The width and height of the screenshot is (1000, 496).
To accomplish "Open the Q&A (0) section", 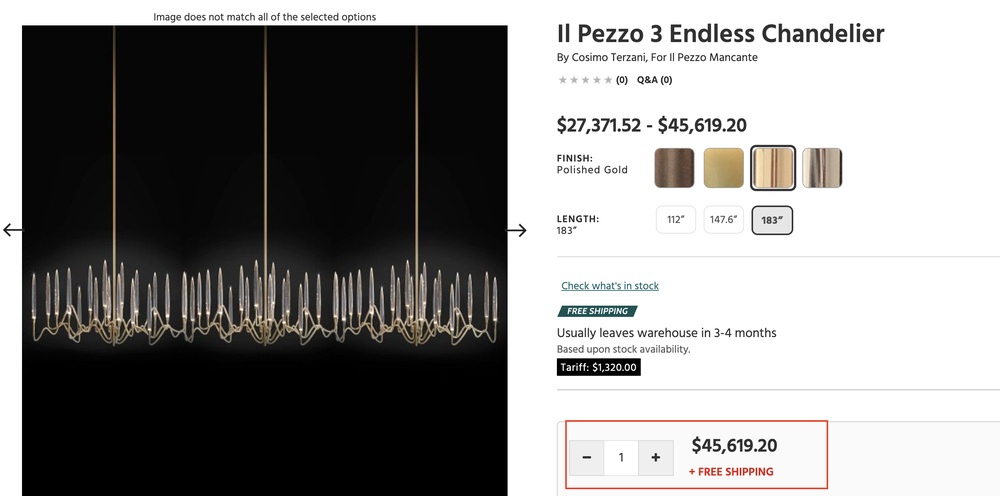I will (654, 80).
